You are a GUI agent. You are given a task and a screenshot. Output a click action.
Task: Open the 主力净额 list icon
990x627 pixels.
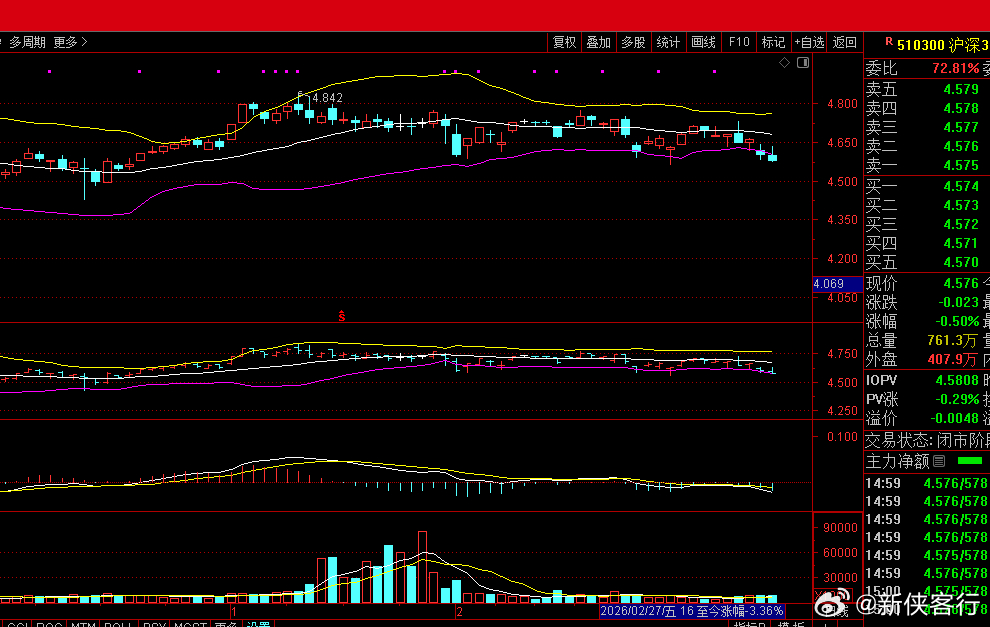(939, 461)
